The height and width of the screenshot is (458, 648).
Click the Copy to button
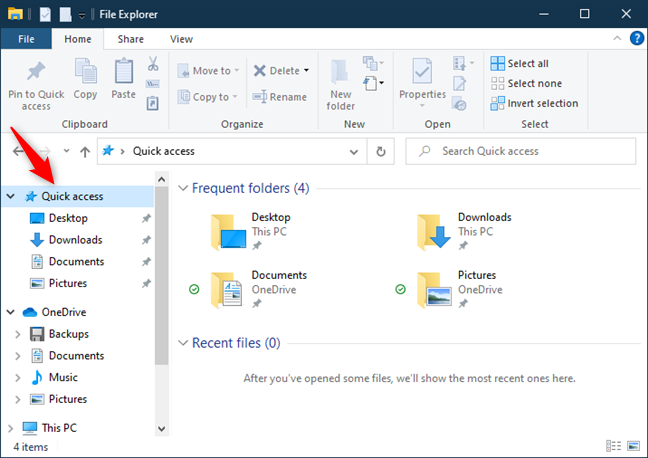(x=207, y=97)
